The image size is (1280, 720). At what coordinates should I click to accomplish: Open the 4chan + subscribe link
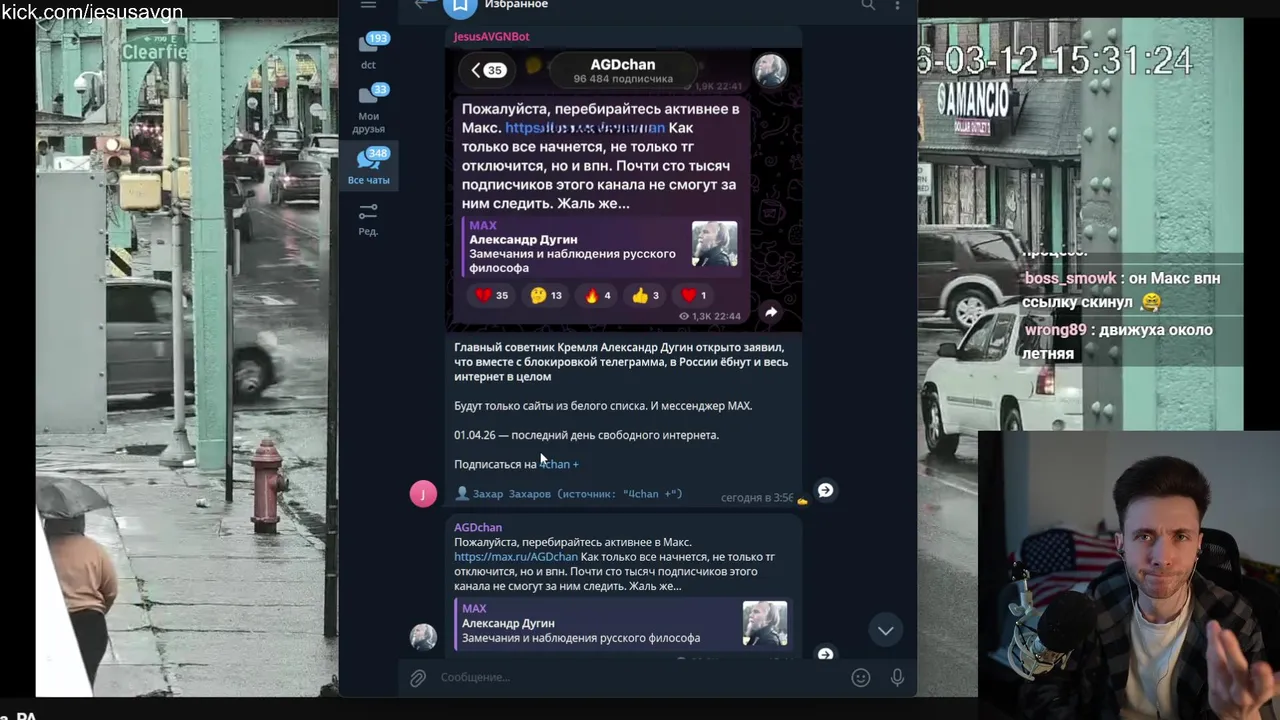click(559, 464)
